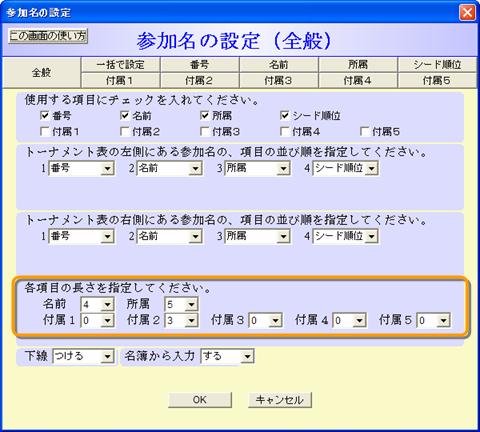
Task: Click the OK button
Action: click(200, 400)
